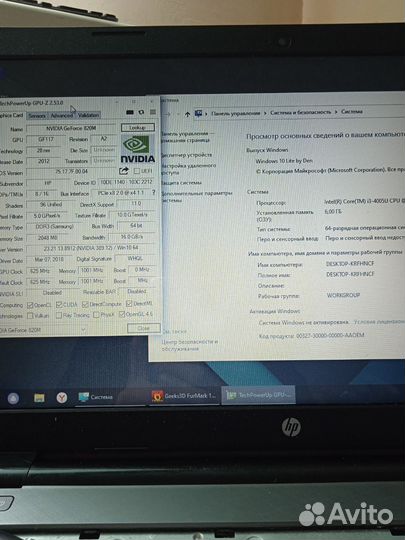Image resolution: width=405 pixels, height=540 pixels.
Task: Toggle the DirectML checkbox
Action: coord(129,304)
